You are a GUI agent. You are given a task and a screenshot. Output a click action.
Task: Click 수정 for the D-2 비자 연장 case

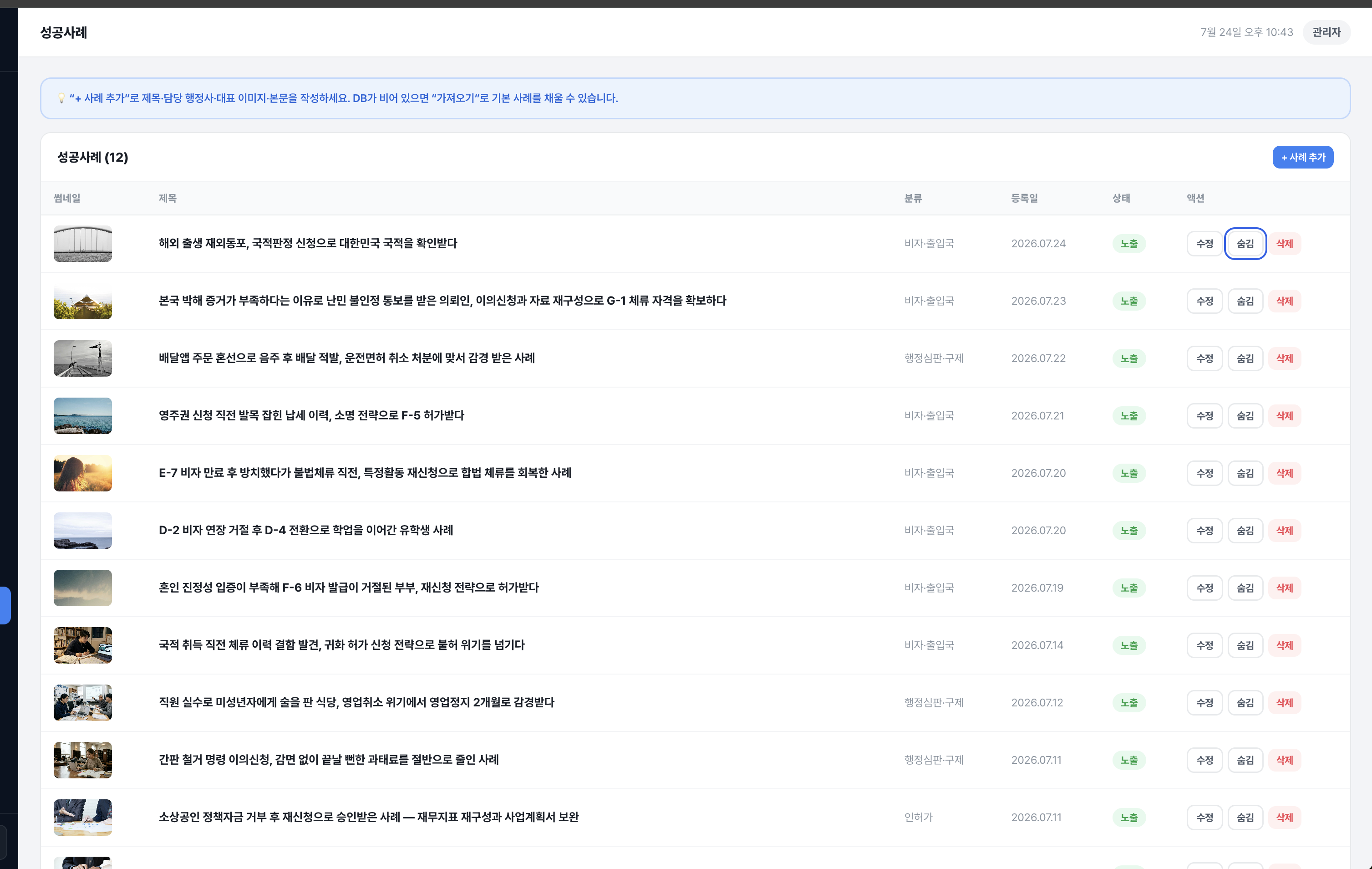[1204, 530]
